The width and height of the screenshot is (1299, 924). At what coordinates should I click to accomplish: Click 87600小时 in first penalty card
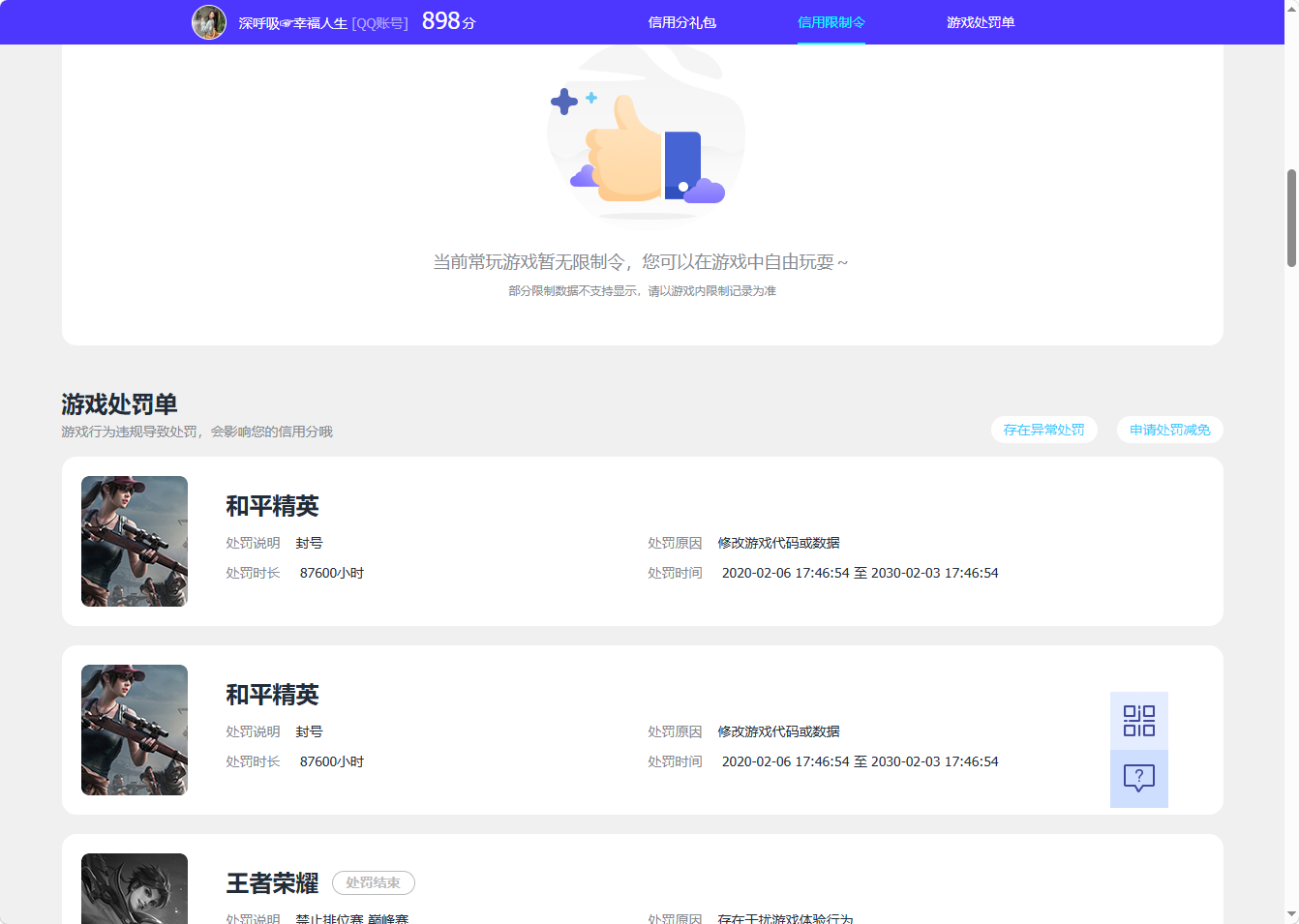coord(332,573)
